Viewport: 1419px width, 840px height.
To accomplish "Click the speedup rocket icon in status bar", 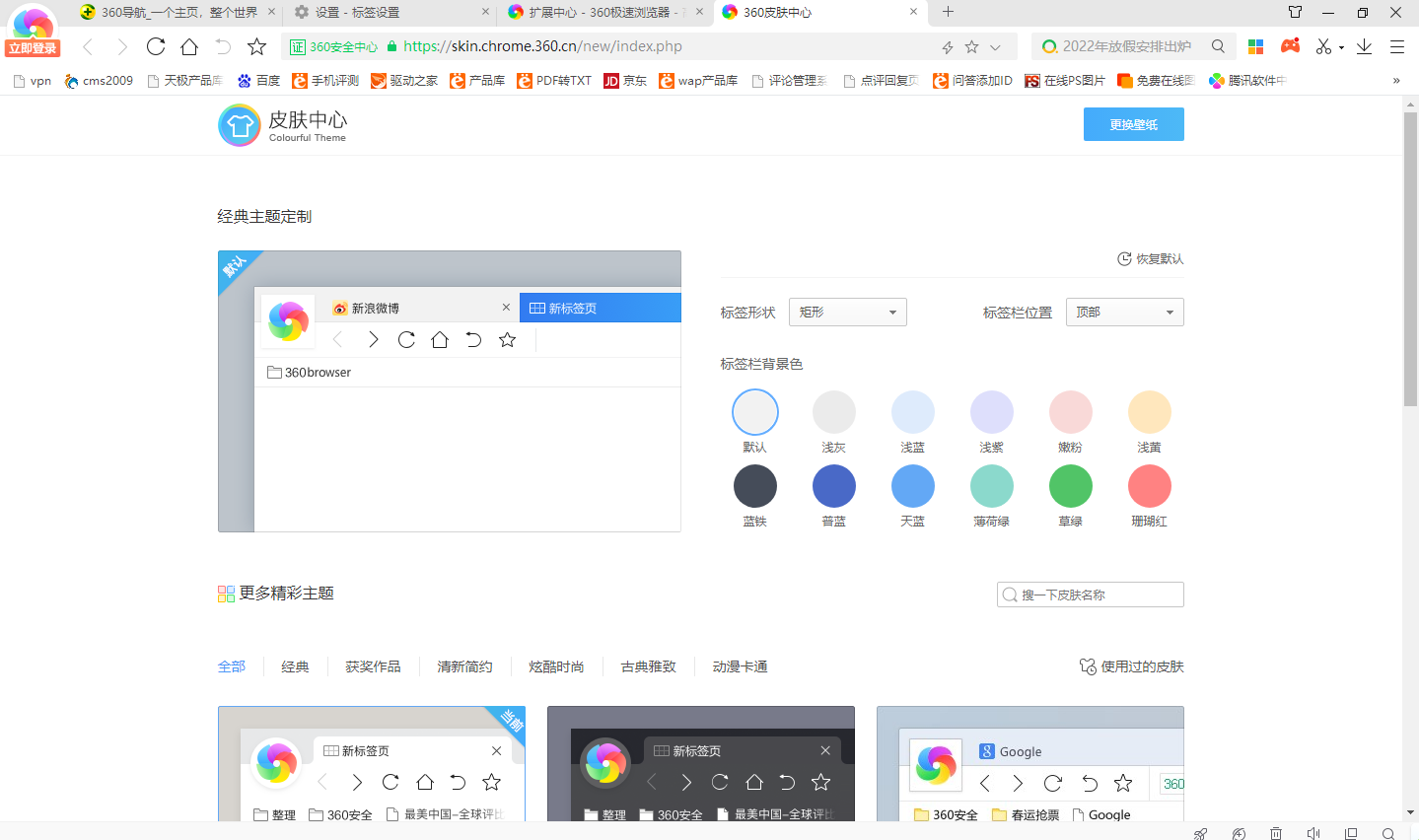I will click(1200, 833).
